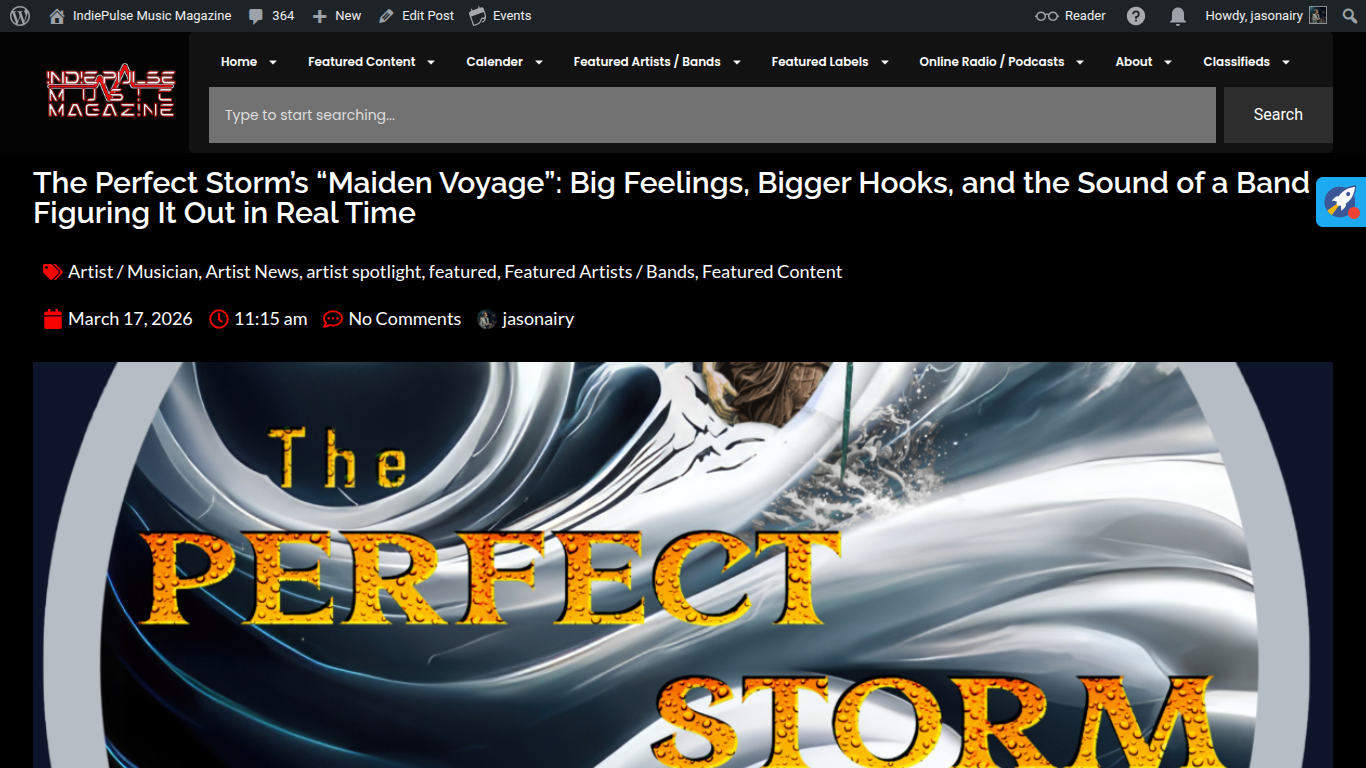Open the artist spotlight category link
Viewport: 1366px width, 768px height.
pos(364,272)
